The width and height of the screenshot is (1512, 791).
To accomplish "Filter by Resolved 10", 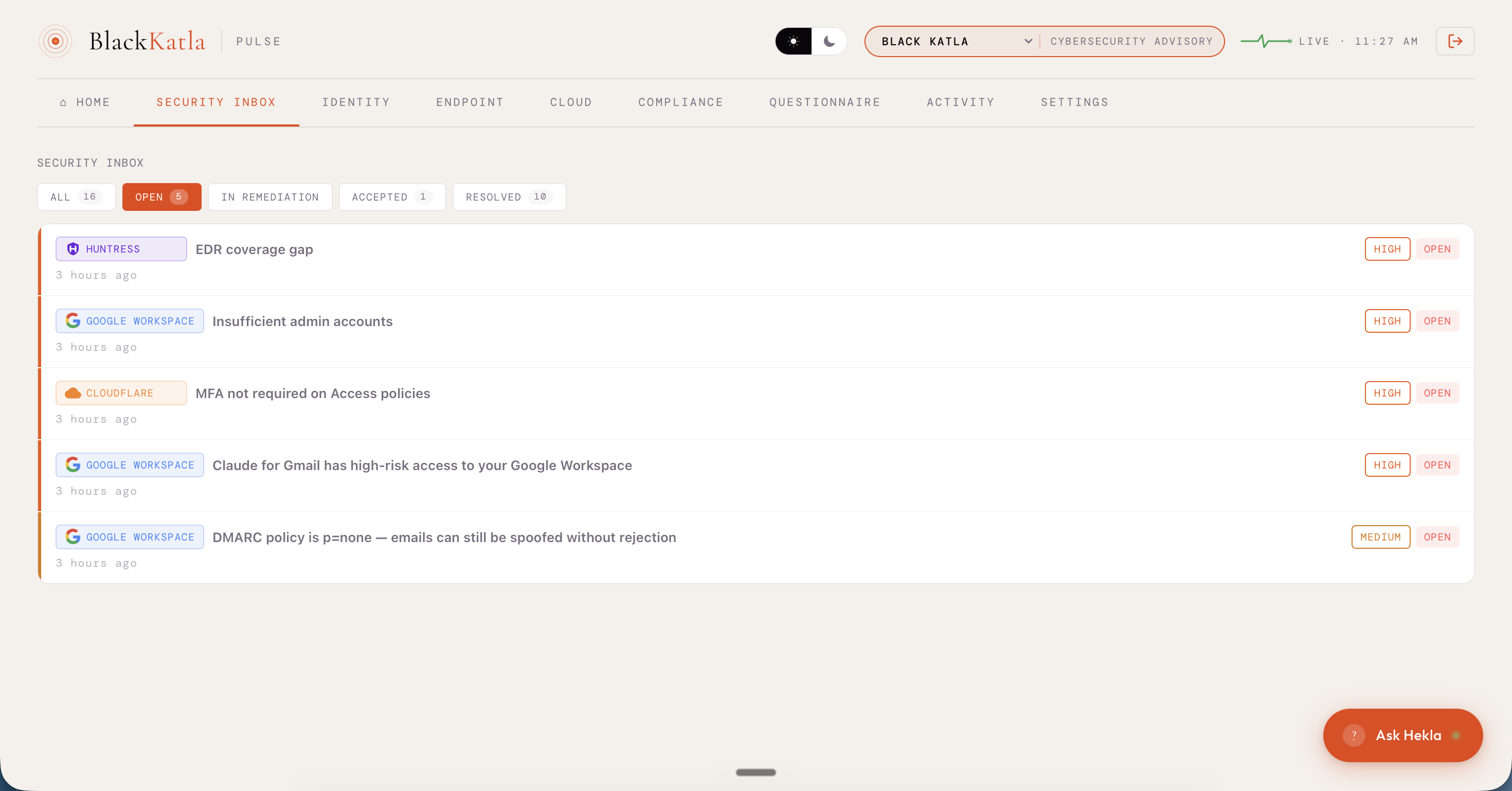I will (x=509, y=196).
